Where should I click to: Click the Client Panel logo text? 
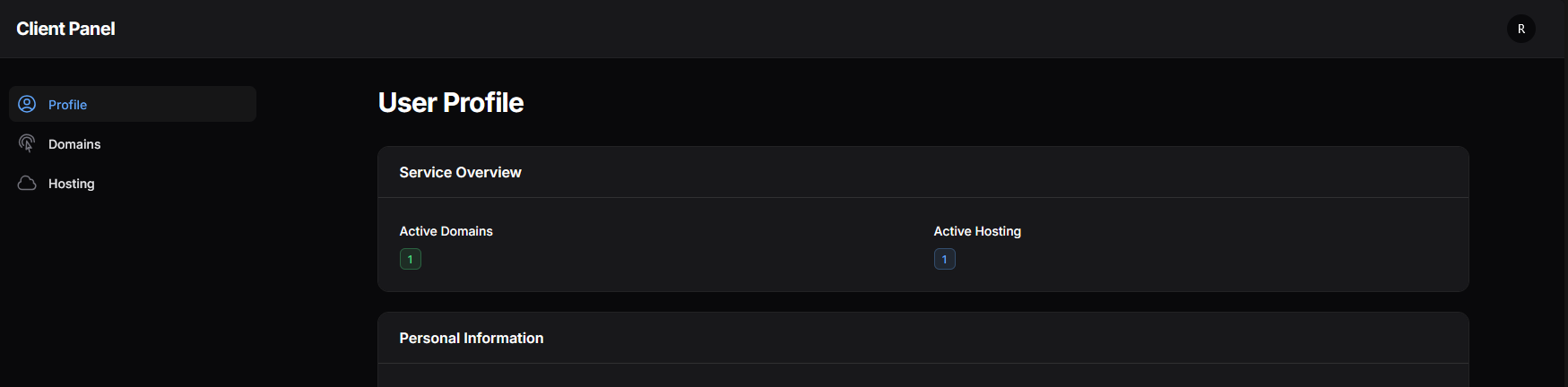(x=65, y=29)
